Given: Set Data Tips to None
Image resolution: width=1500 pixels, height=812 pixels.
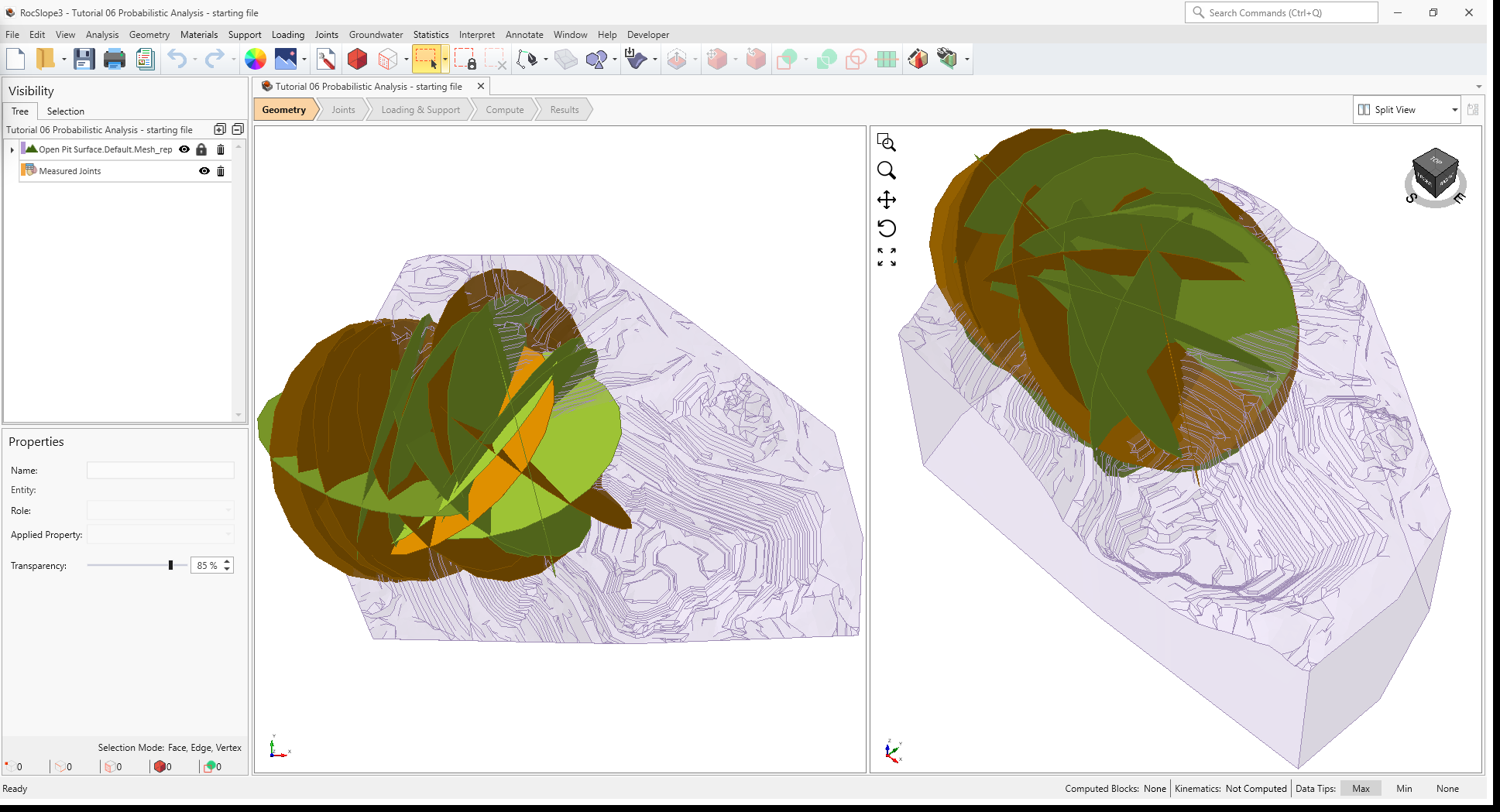Looking at the screenshot, I should [x=1447, y=789].
